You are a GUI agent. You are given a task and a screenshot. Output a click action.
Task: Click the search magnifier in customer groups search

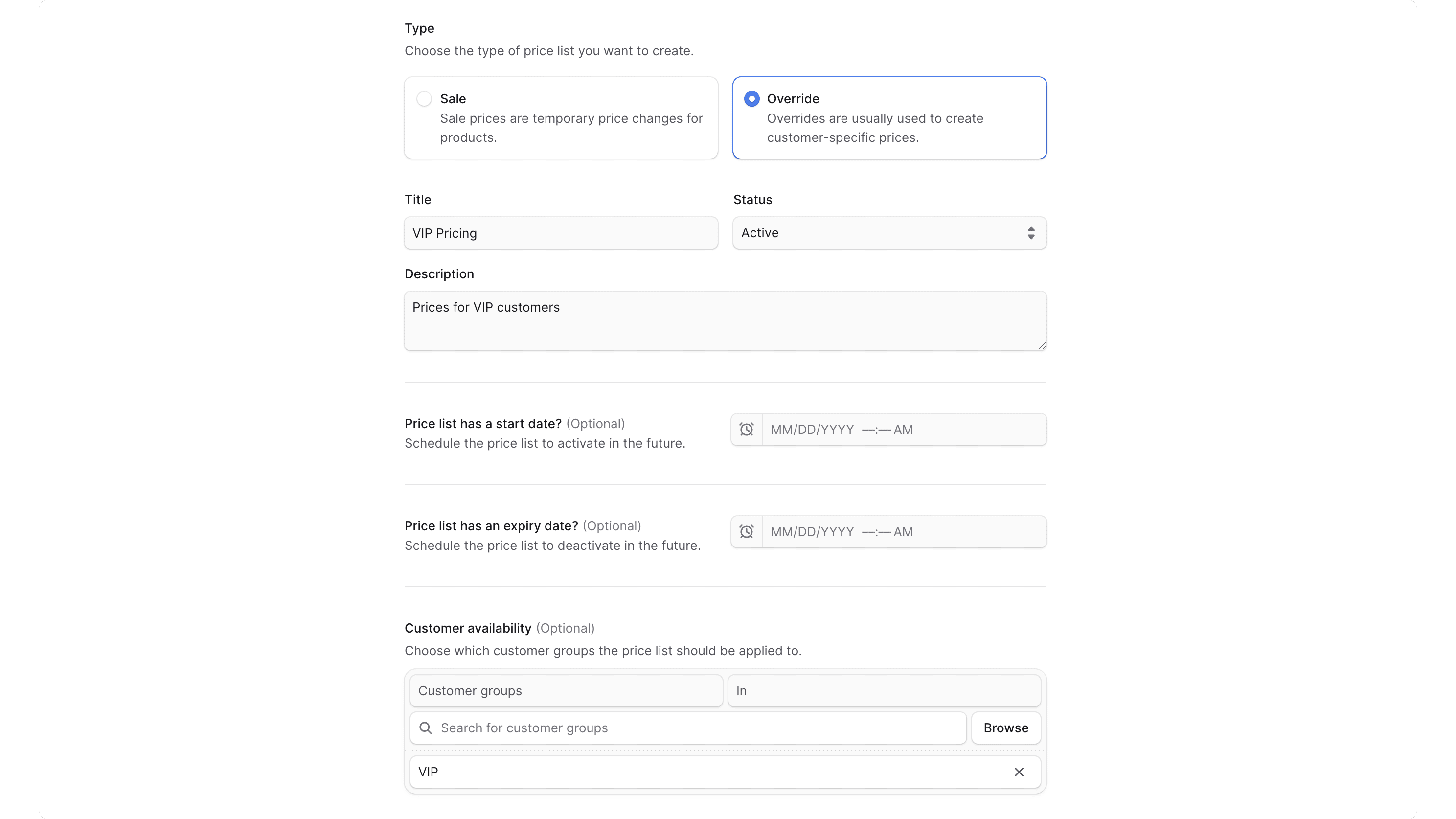click(x=425, y=728)
